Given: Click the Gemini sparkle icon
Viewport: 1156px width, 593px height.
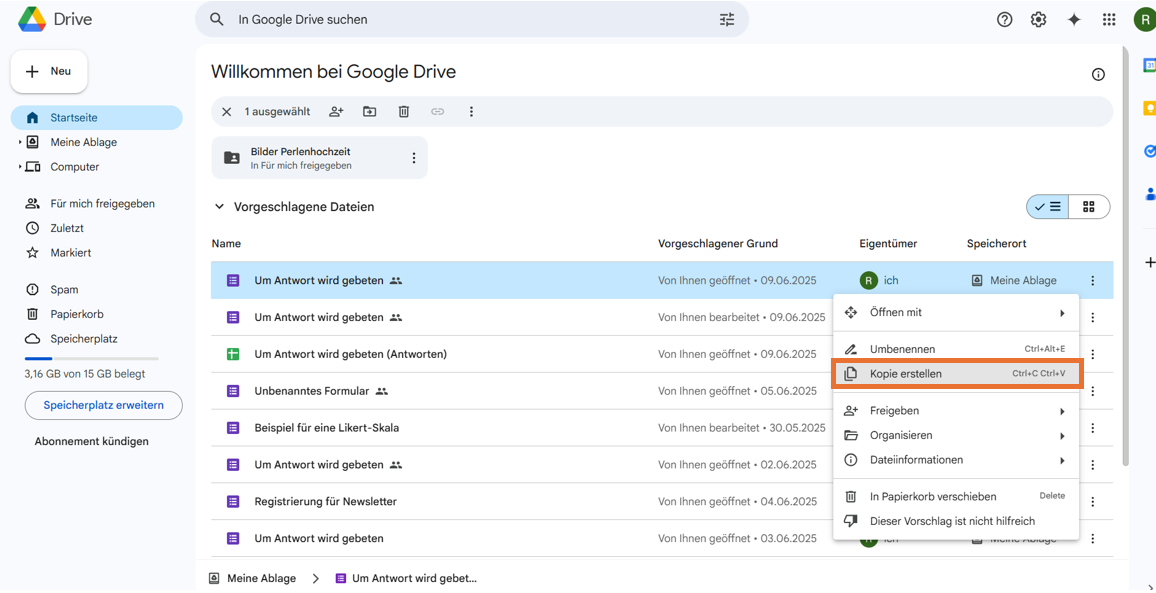Looking at the screenshot, I should (1074, 20).
